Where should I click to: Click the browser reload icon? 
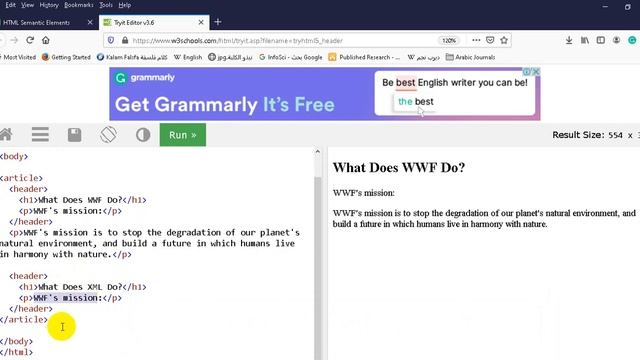[30, 40]
